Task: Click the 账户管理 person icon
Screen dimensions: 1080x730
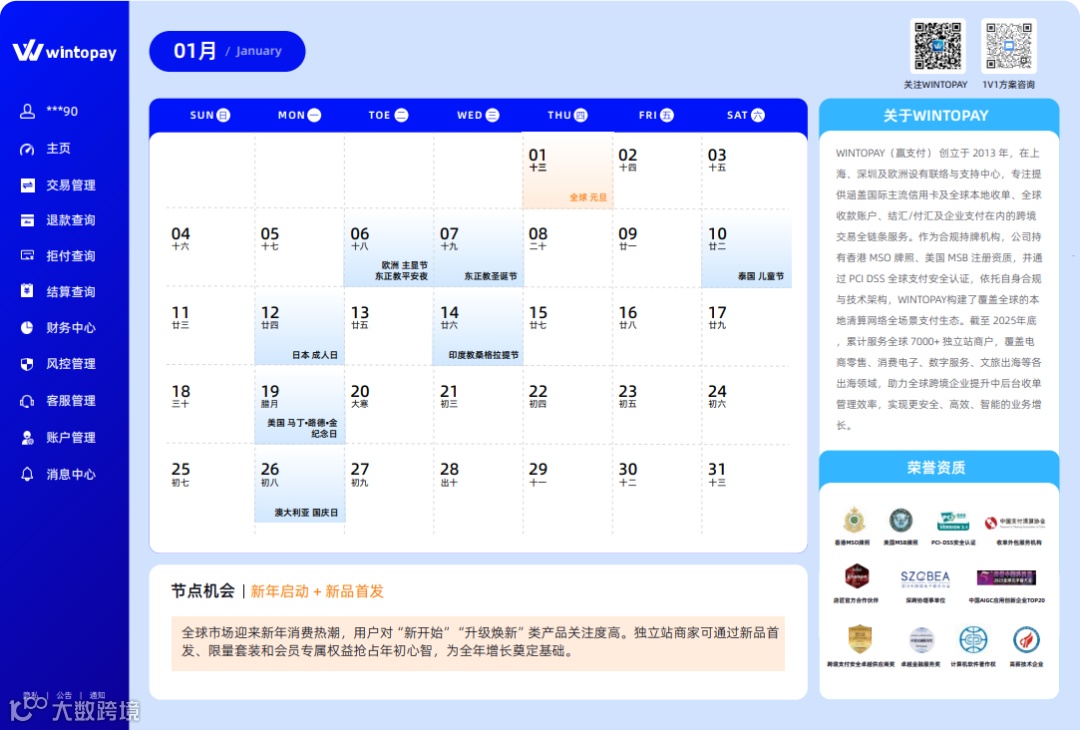Action: [x=27, y=437]
